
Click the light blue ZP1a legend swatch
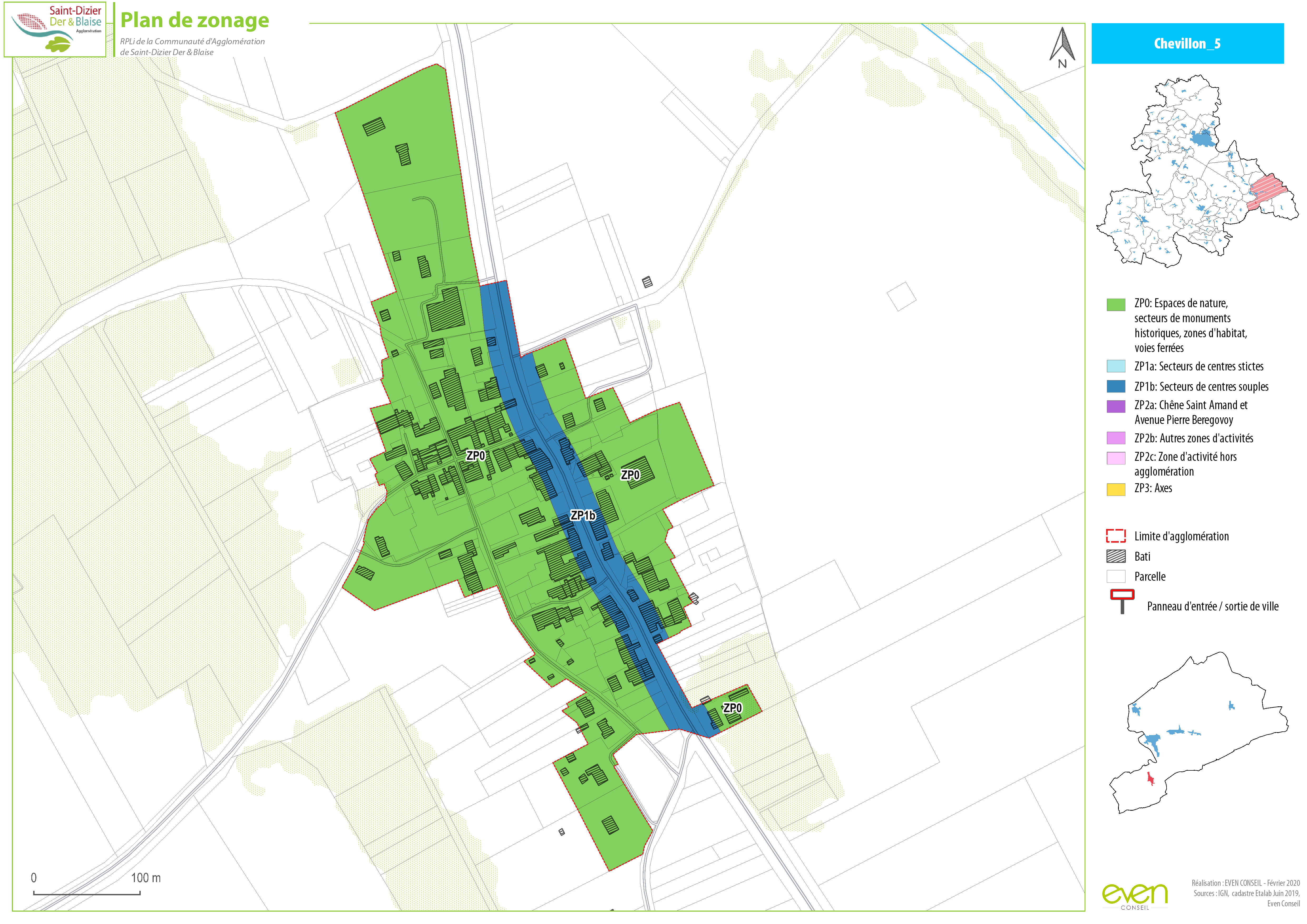point(1116,366)
